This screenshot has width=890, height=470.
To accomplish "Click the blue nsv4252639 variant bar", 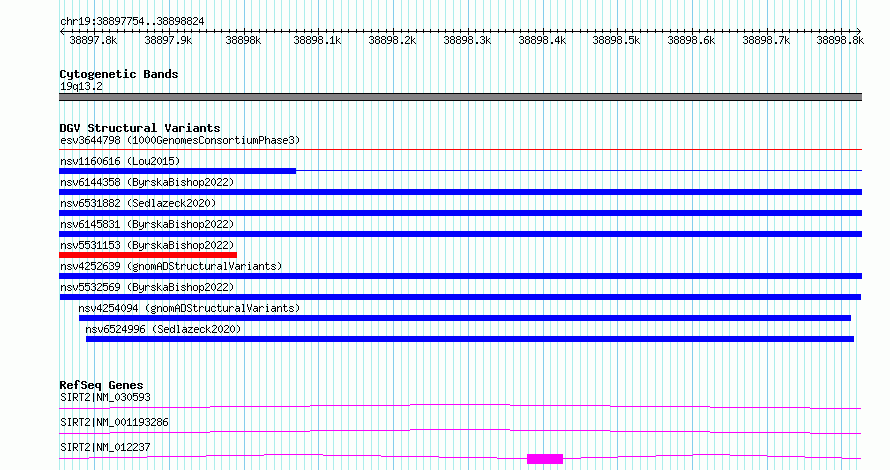I will pyautogui.click(x=460, y=276).
